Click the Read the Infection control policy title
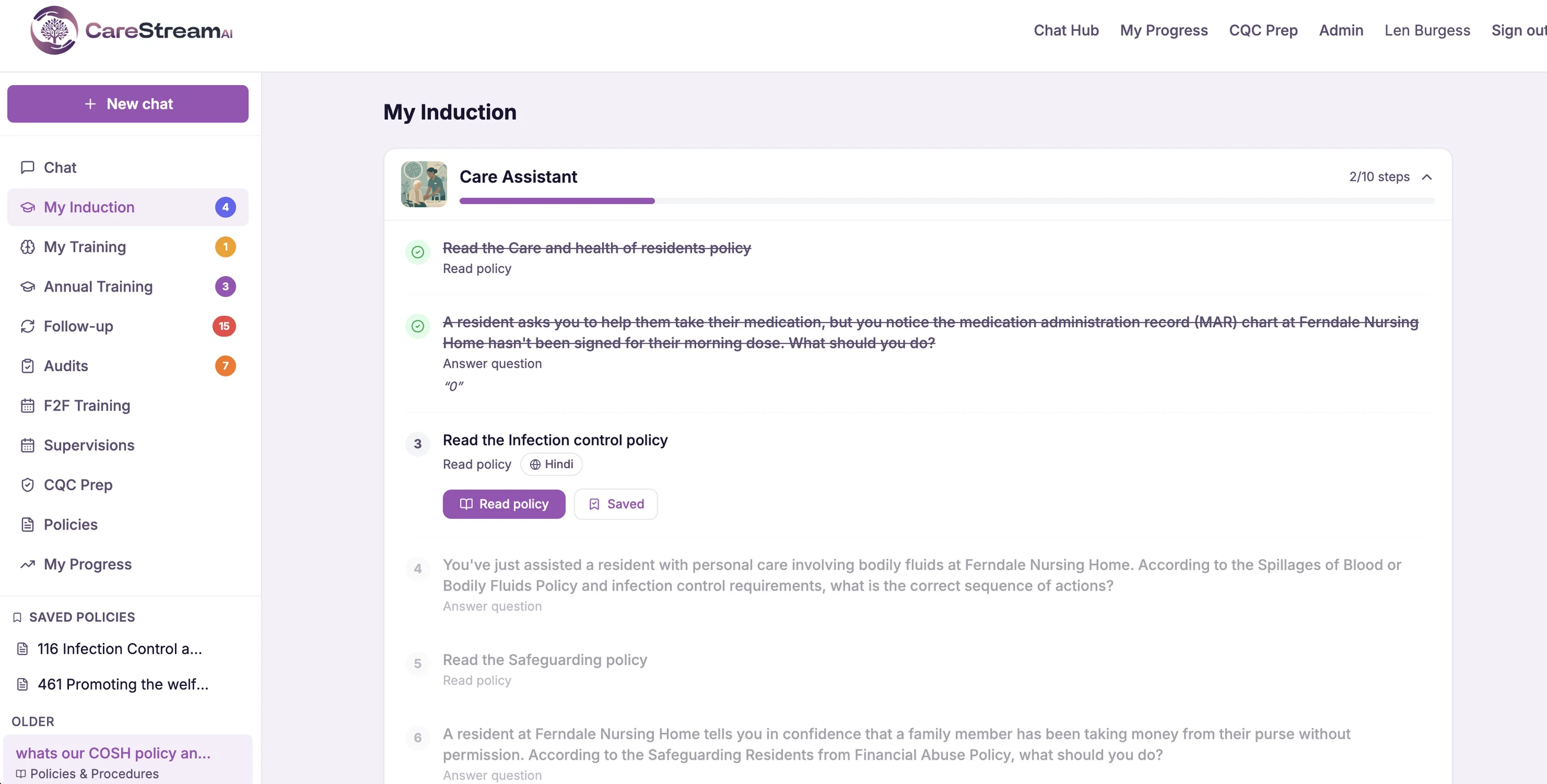1547x784 pixels. [555, 440]
